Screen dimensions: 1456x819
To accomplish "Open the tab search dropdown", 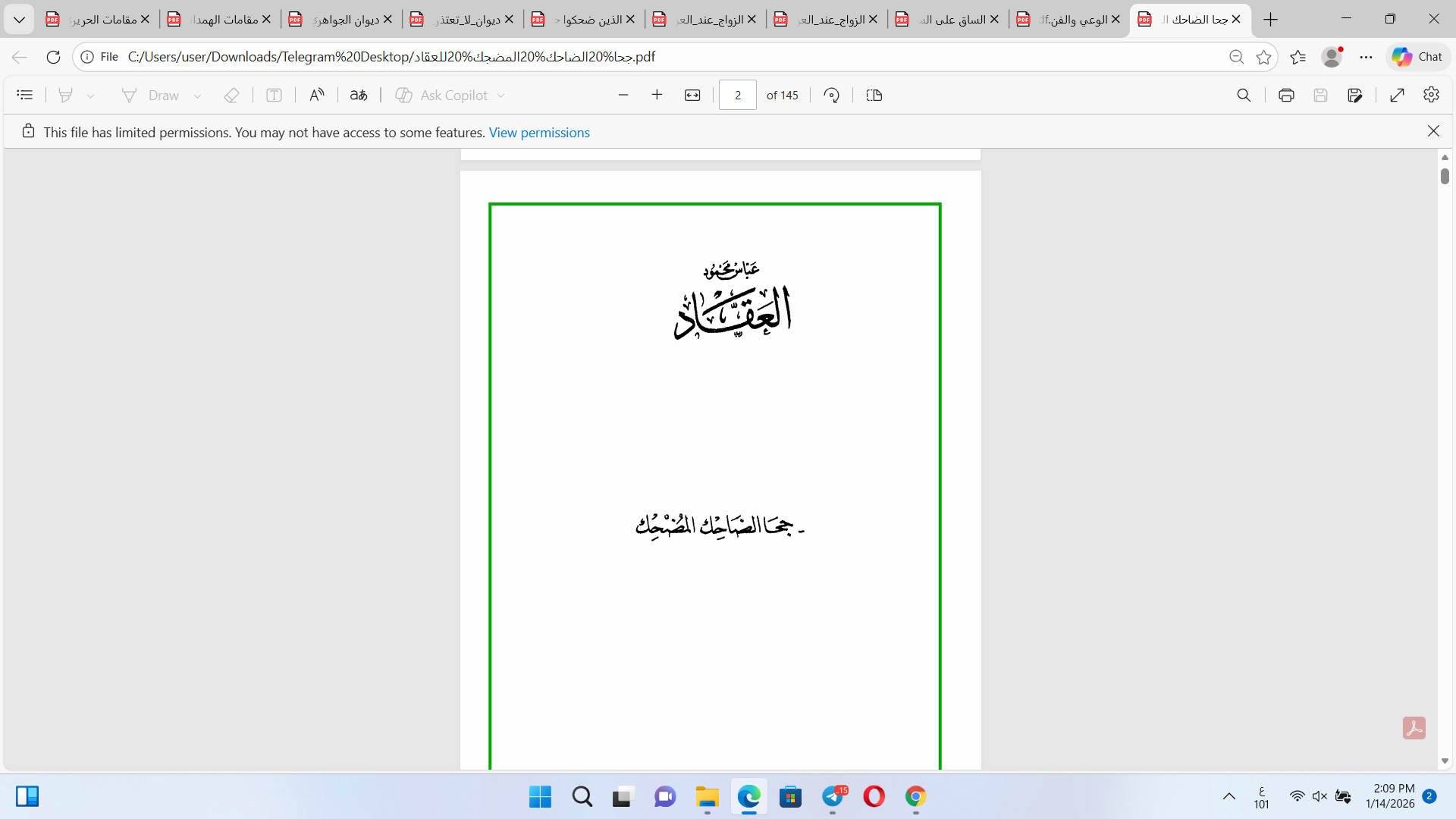I will tap(20, 20).
